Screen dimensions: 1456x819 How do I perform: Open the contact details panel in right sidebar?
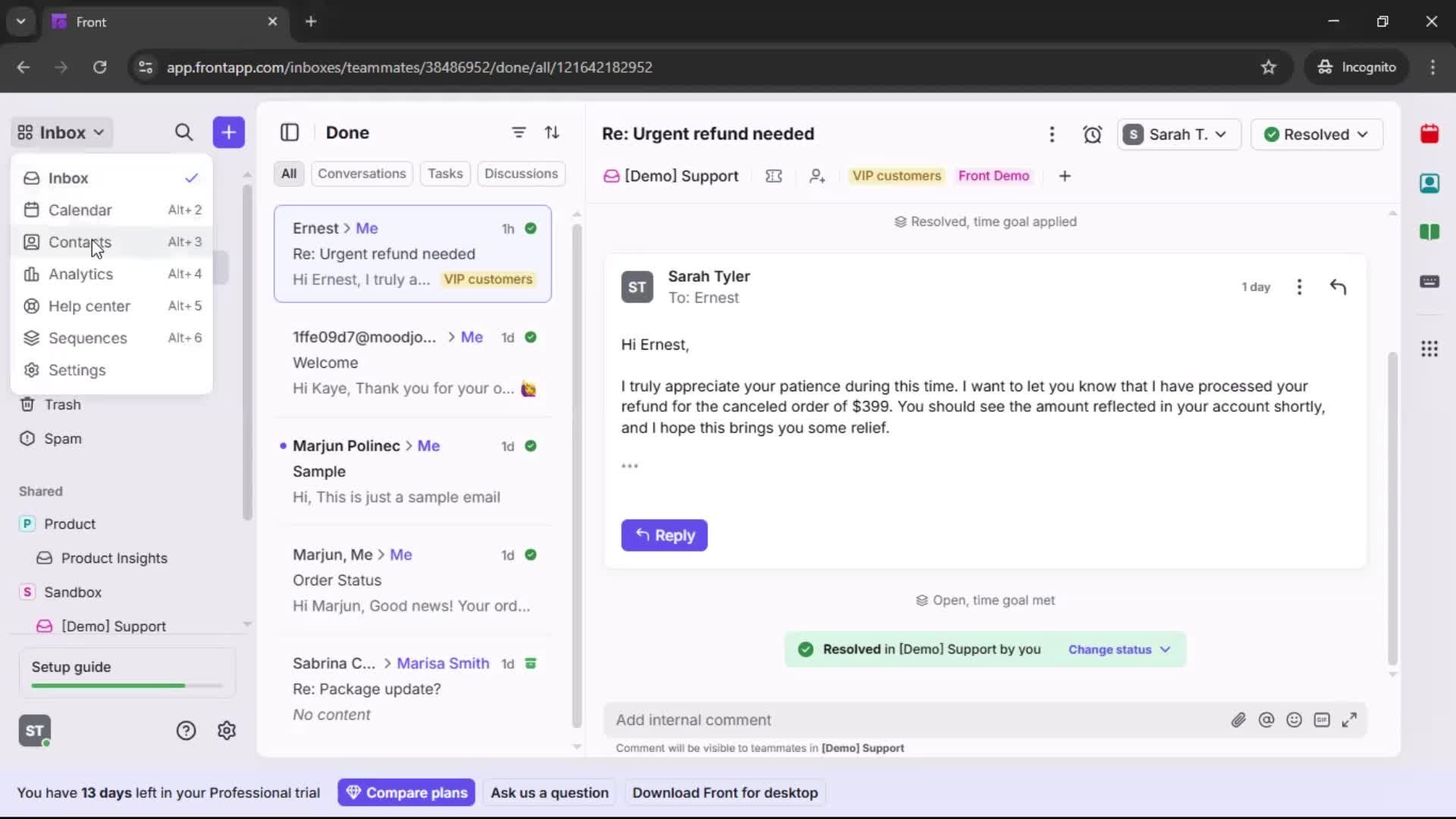pyautogui.click(x=1430, y=184)
